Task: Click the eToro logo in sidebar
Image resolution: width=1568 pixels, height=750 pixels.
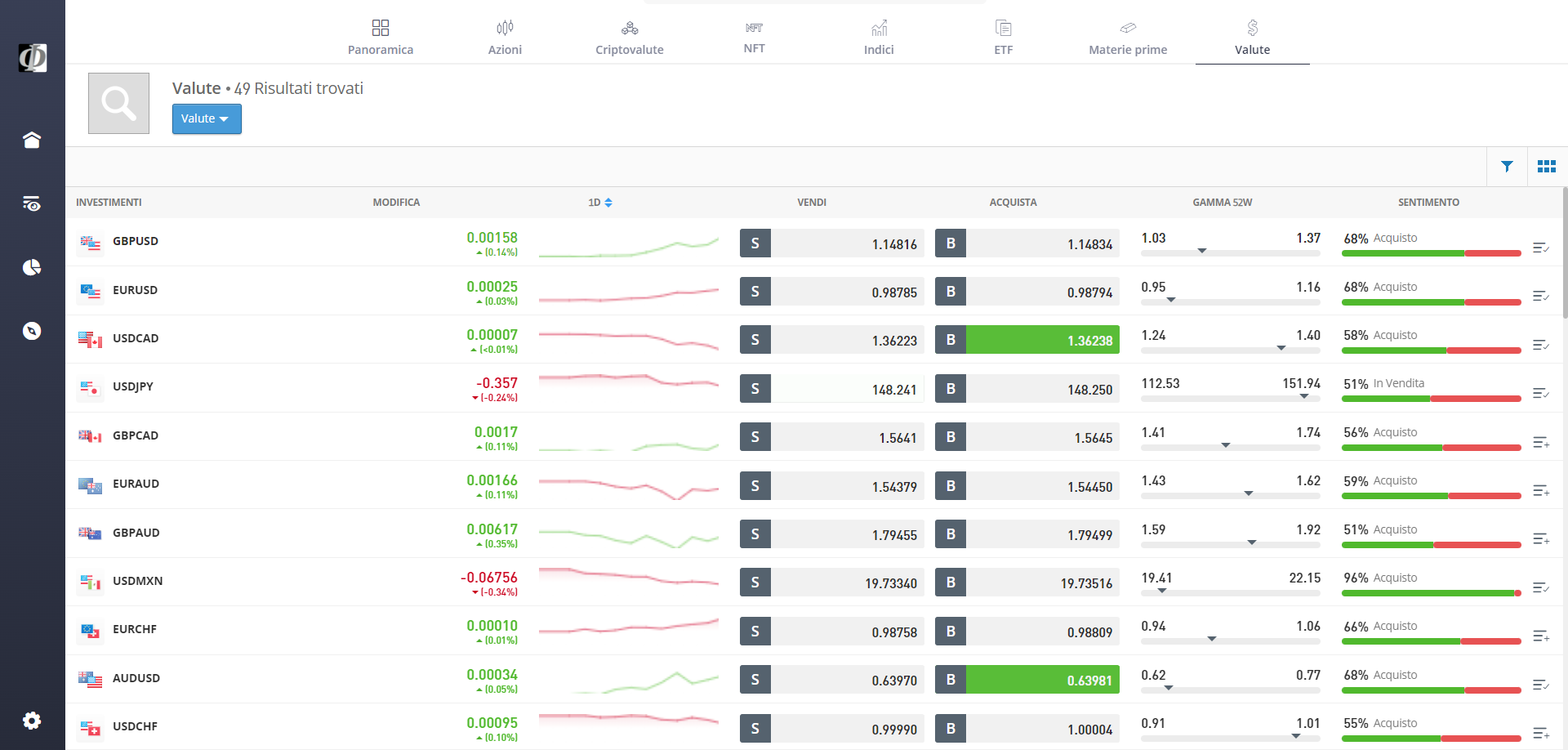Action: click(33, 58)
